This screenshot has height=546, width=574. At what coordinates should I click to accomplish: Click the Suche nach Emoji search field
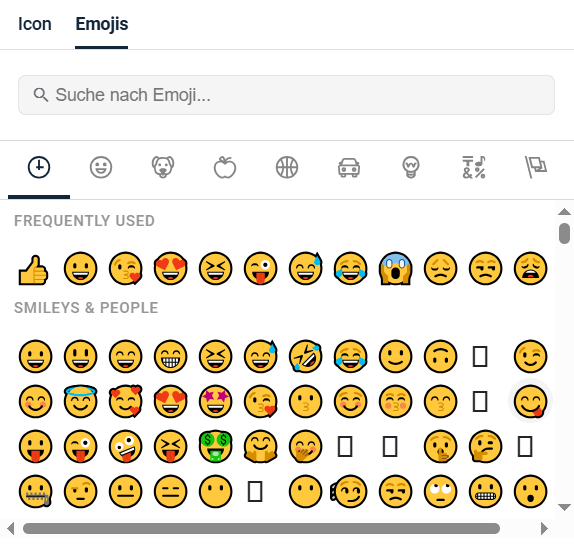tap(286, 95)
